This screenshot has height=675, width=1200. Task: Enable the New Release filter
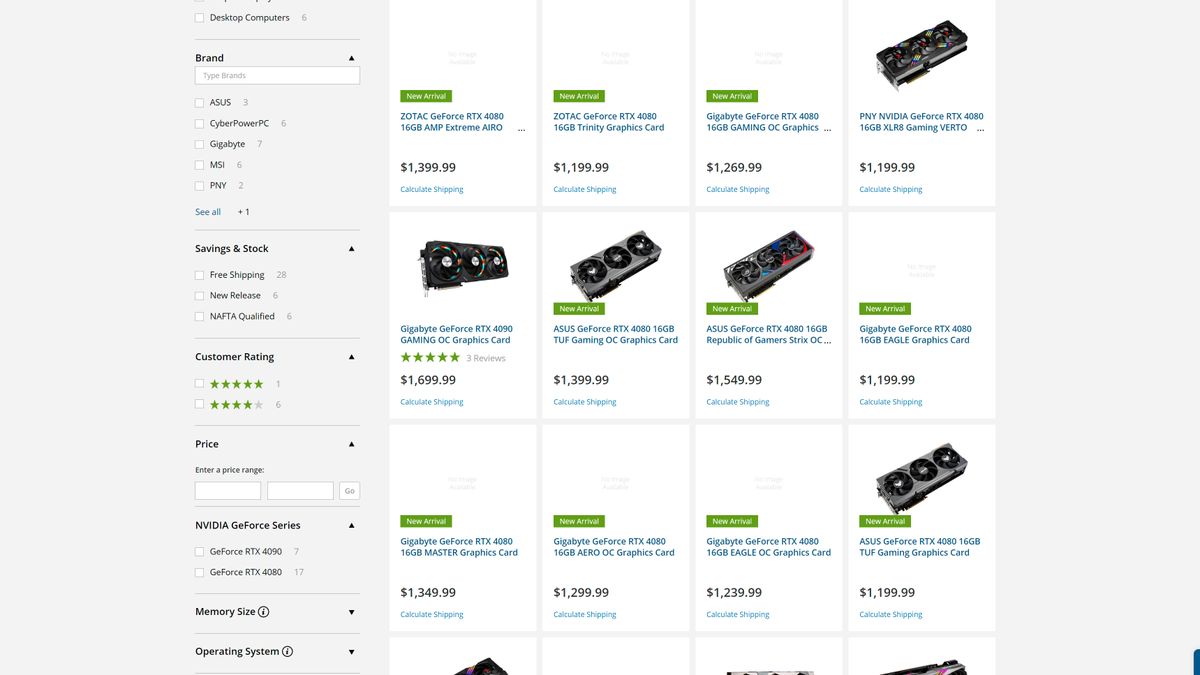point(200,296)
